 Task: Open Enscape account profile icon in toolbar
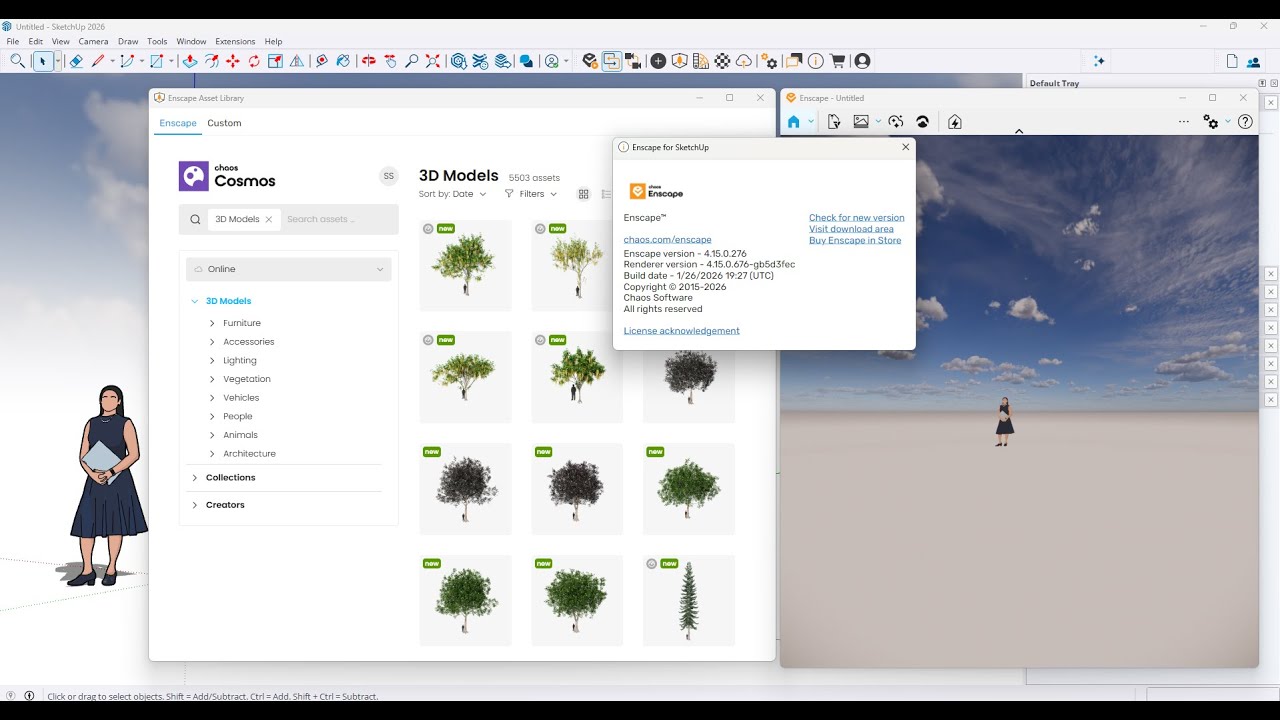[x=862, y=61]
